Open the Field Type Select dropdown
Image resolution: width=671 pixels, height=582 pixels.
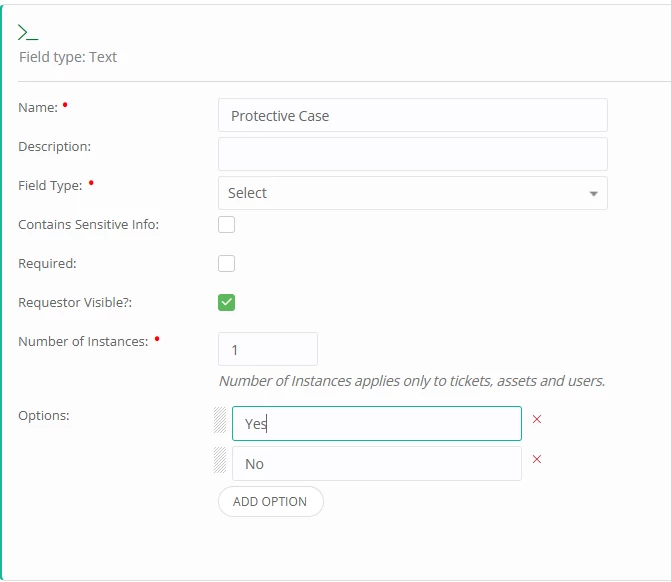pyautogui.click(x=412, y=193)
